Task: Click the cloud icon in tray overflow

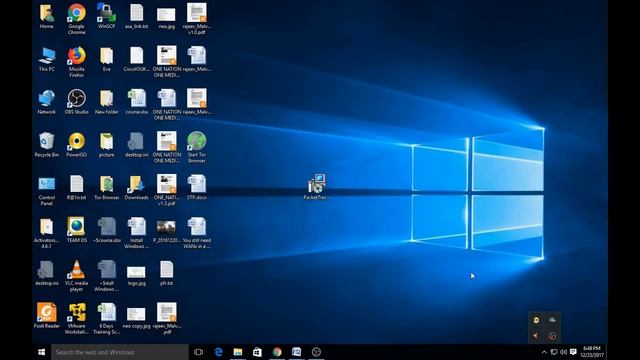Action: pos(552,320)
